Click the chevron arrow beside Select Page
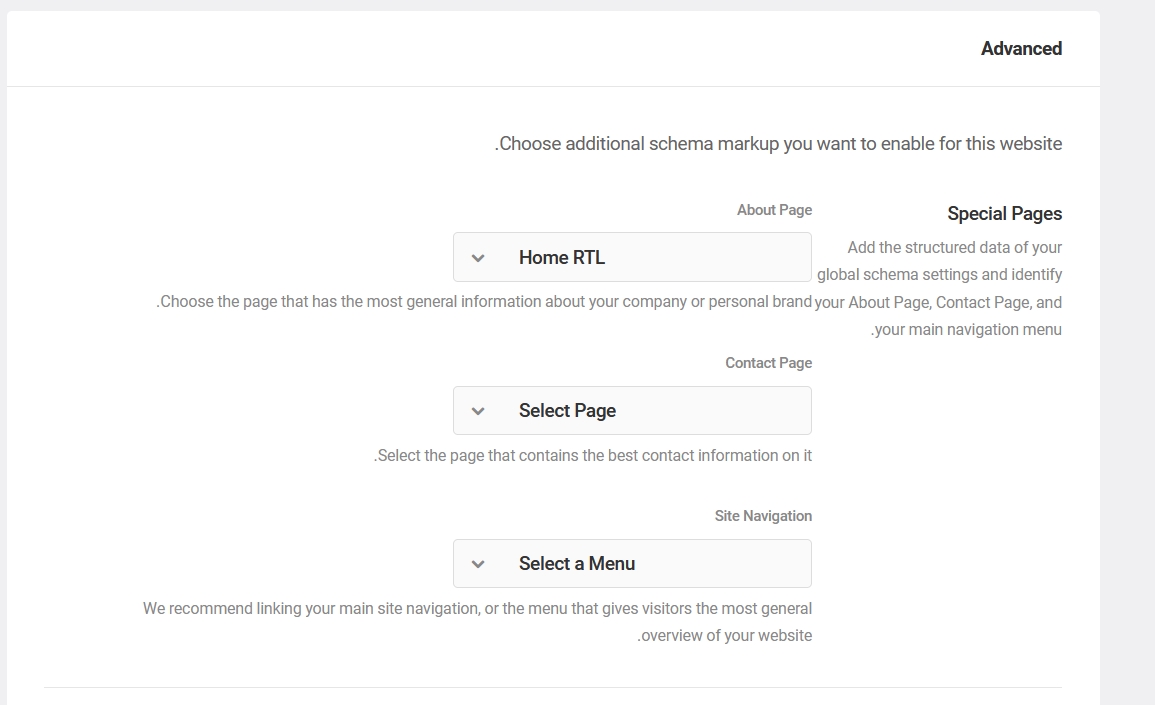1155x705 pixels. click(478, 411)
